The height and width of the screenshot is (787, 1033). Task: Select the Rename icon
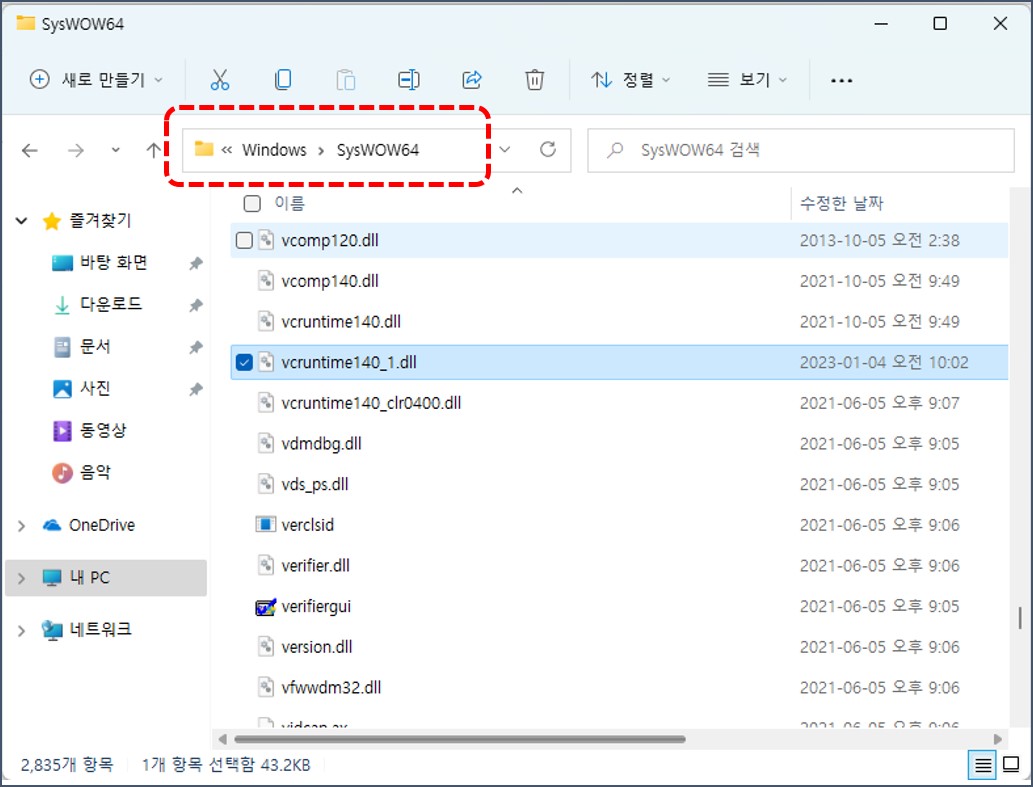pos(409,80)
